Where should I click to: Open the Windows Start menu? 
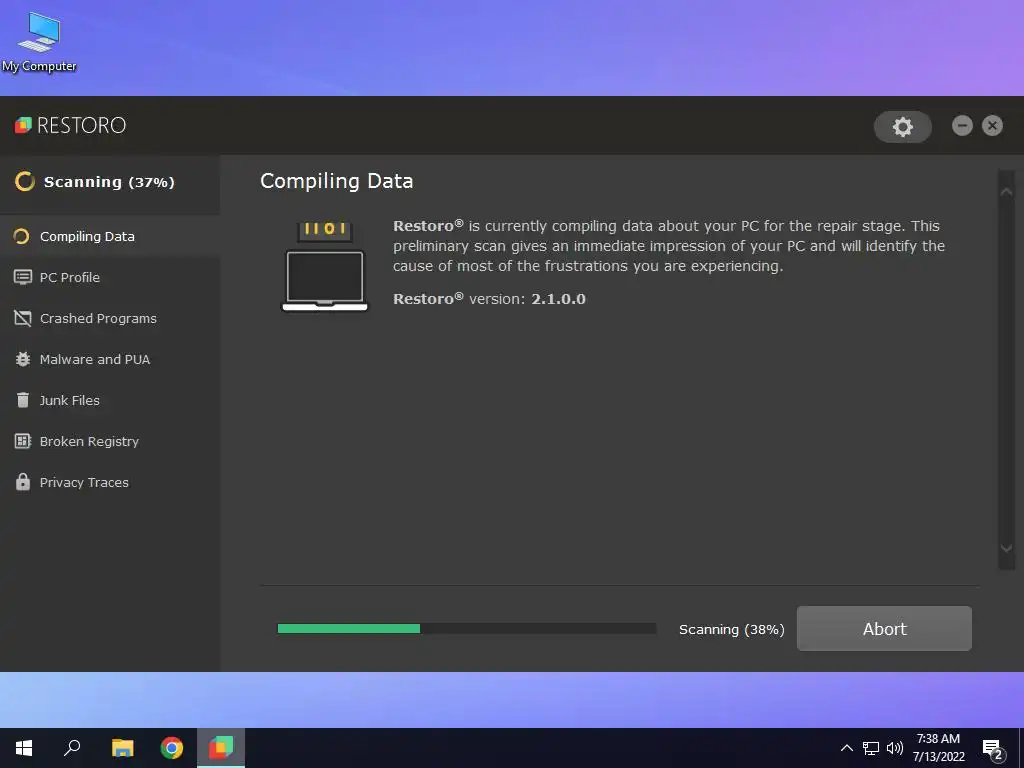24,748
